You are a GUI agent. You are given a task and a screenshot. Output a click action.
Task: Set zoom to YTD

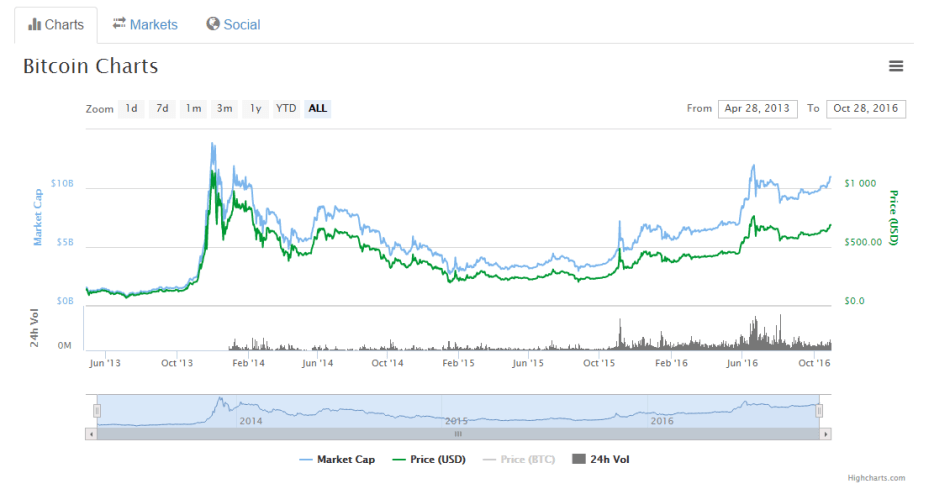(x=286, y=108)
